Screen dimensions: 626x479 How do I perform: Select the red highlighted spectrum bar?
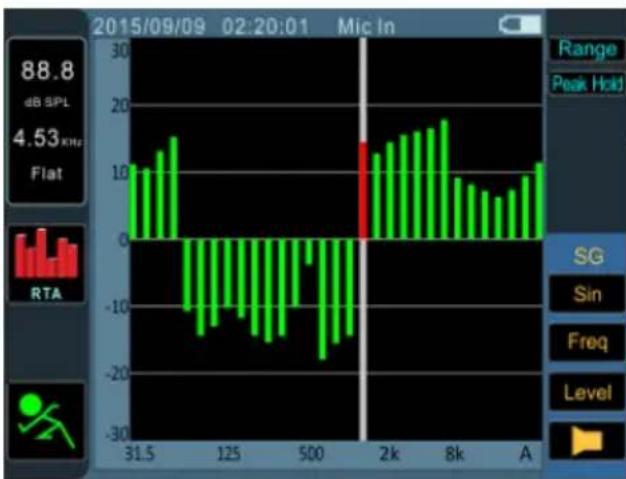(363, 190)
